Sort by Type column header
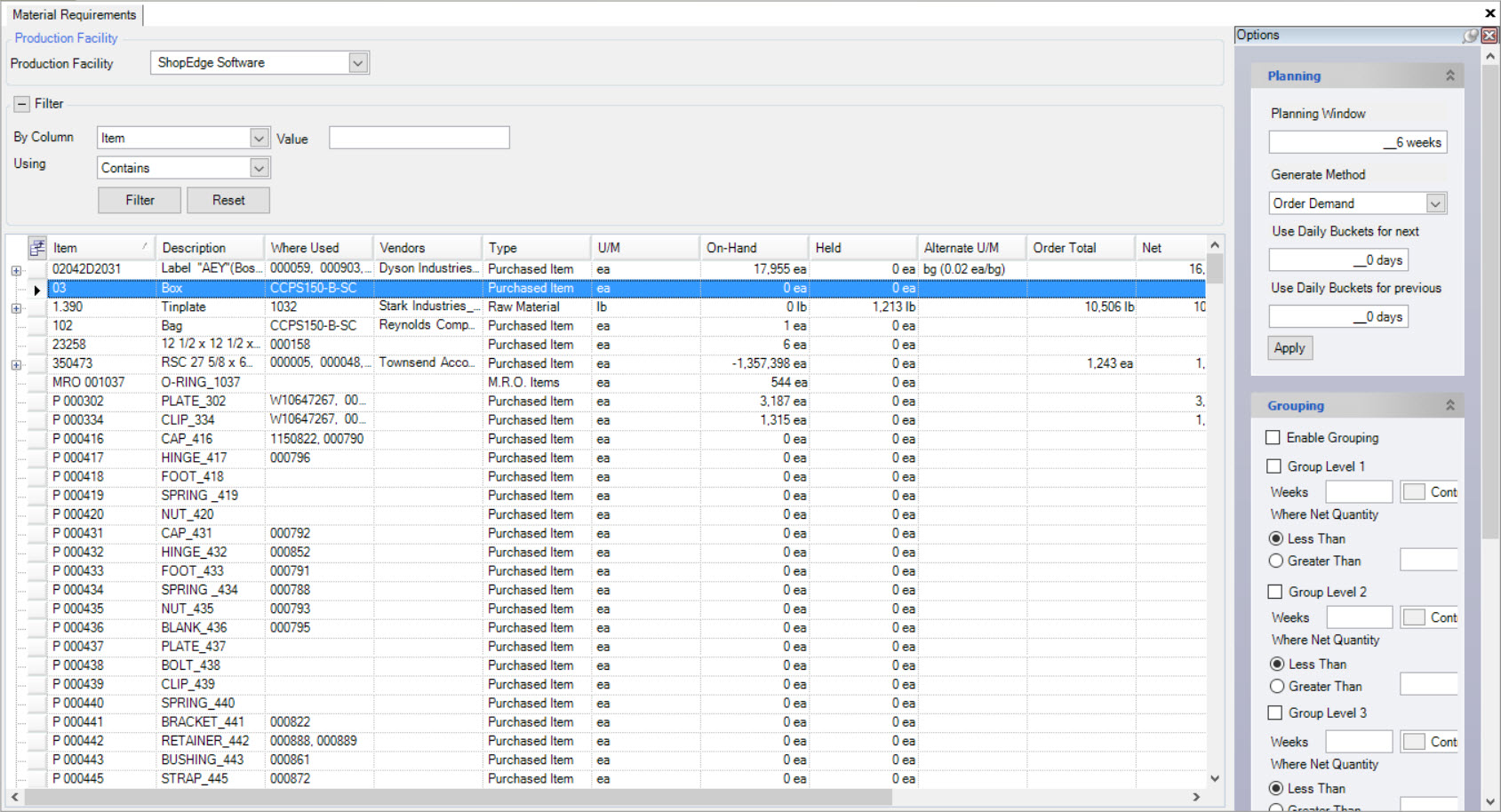This screenshot has width=1501, height=812. pyautogui.click(x=537, y=248)
